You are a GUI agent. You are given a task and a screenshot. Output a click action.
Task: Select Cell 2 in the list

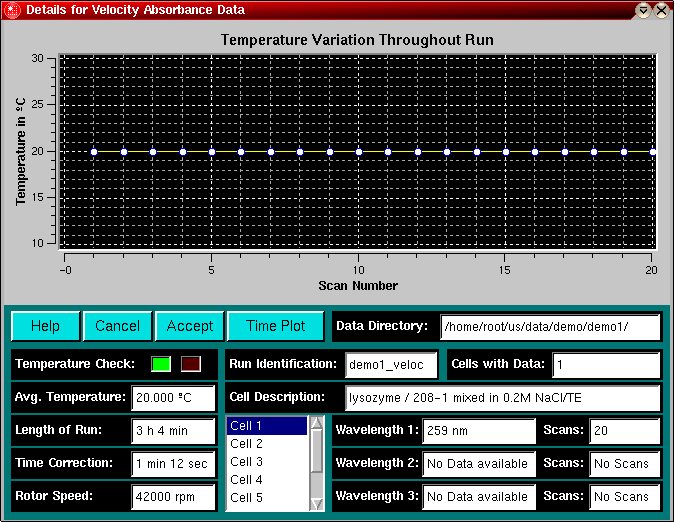tap(266, 444)
